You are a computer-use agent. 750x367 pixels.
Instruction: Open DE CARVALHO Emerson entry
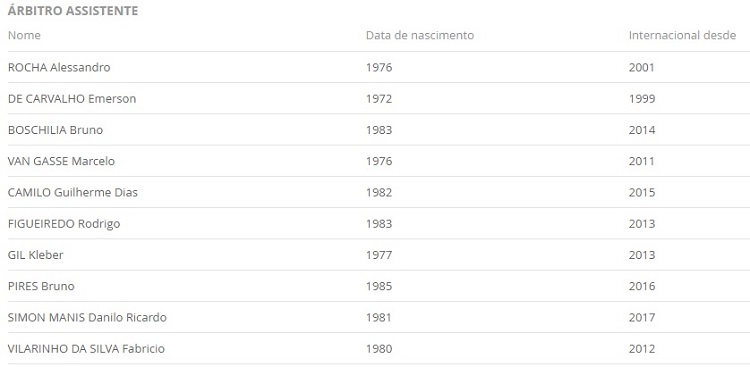72,99
